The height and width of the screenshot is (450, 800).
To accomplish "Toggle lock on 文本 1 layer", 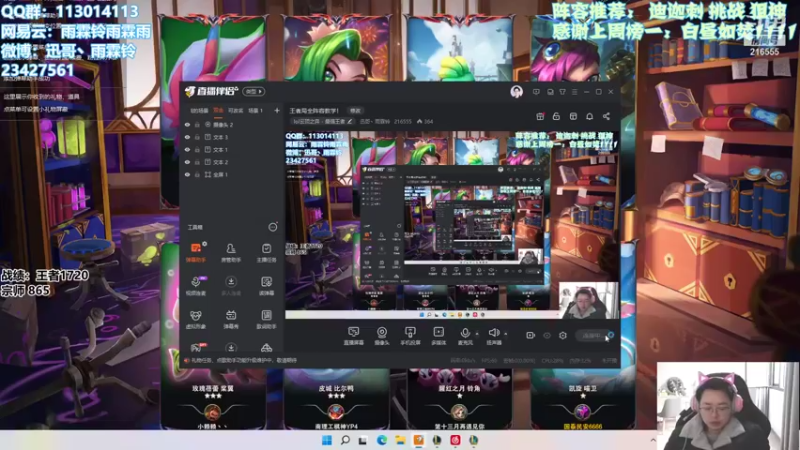I will point(197,149).
